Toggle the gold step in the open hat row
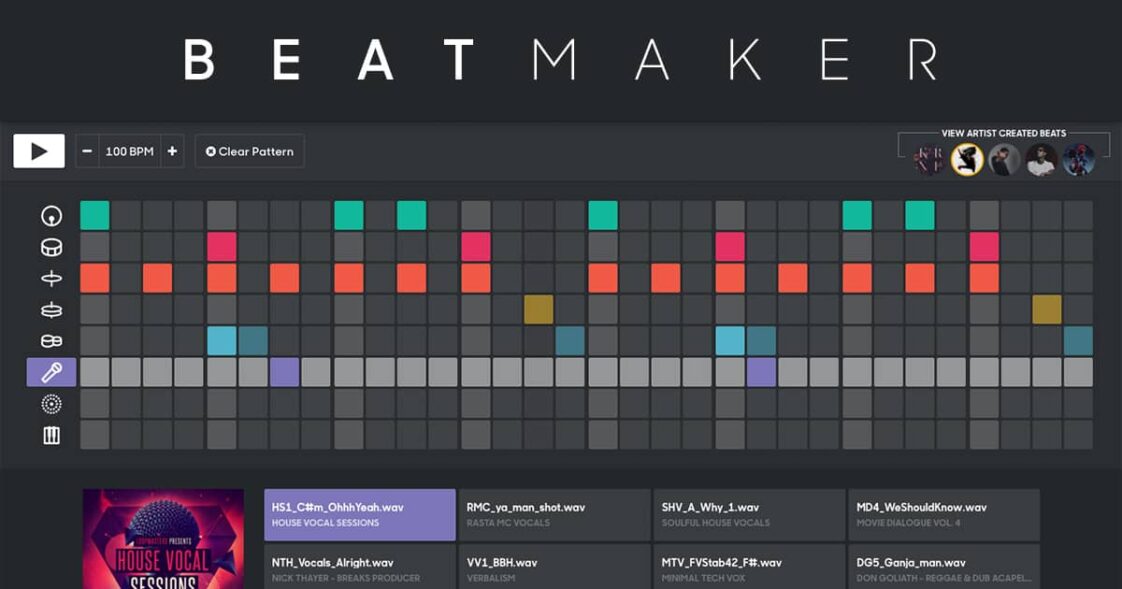Image resolution: width=1122 pixels, height=589 pixels. (x=536, y=308)
